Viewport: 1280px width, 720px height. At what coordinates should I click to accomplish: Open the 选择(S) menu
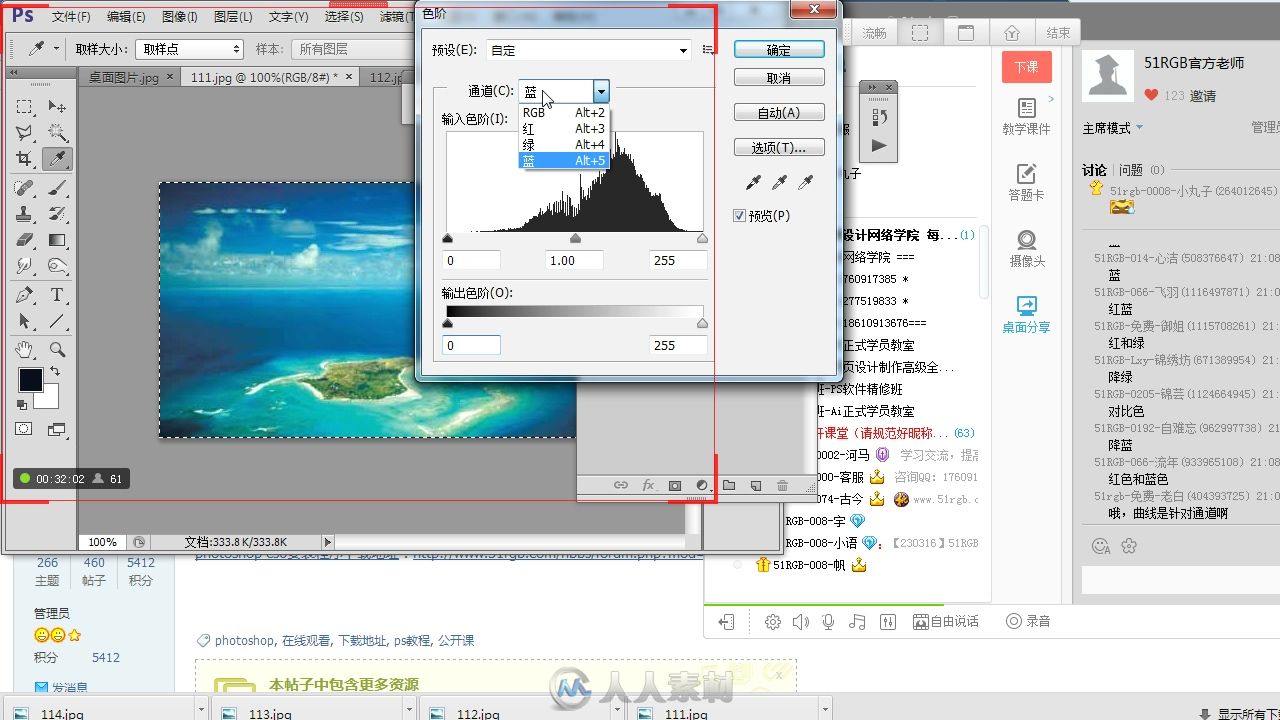click(x=344, y=17)
